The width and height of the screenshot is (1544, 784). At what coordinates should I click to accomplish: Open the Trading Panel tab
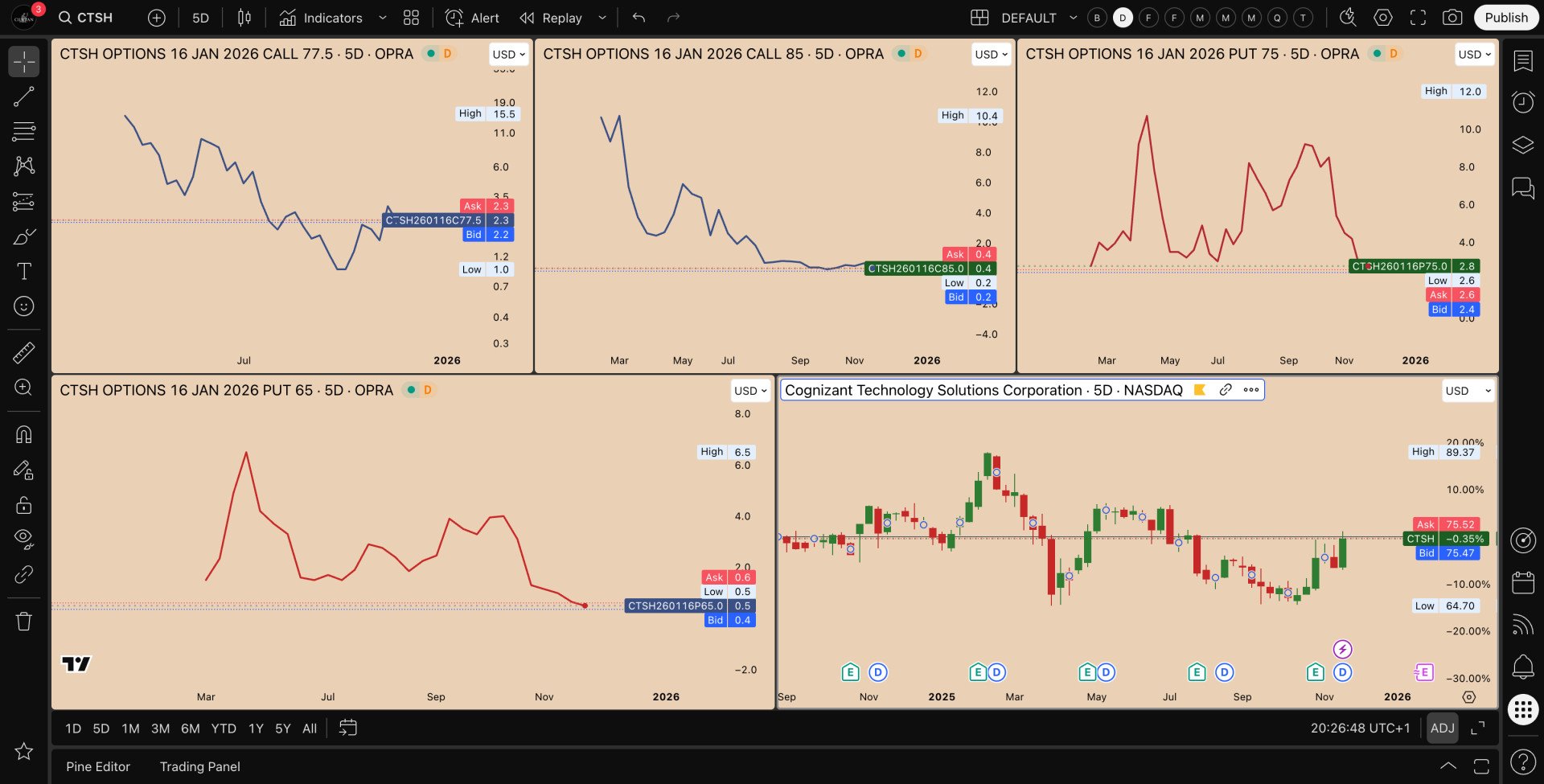[x=199, y=767]
